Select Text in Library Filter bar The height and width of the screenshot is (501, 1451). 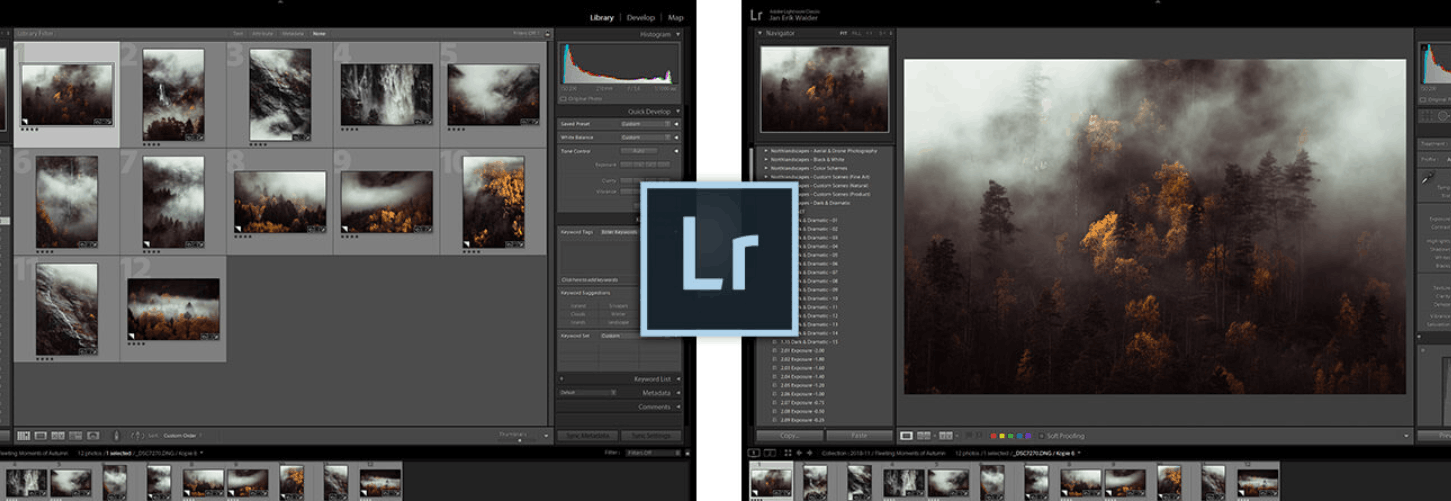click(x=238, y=33)
